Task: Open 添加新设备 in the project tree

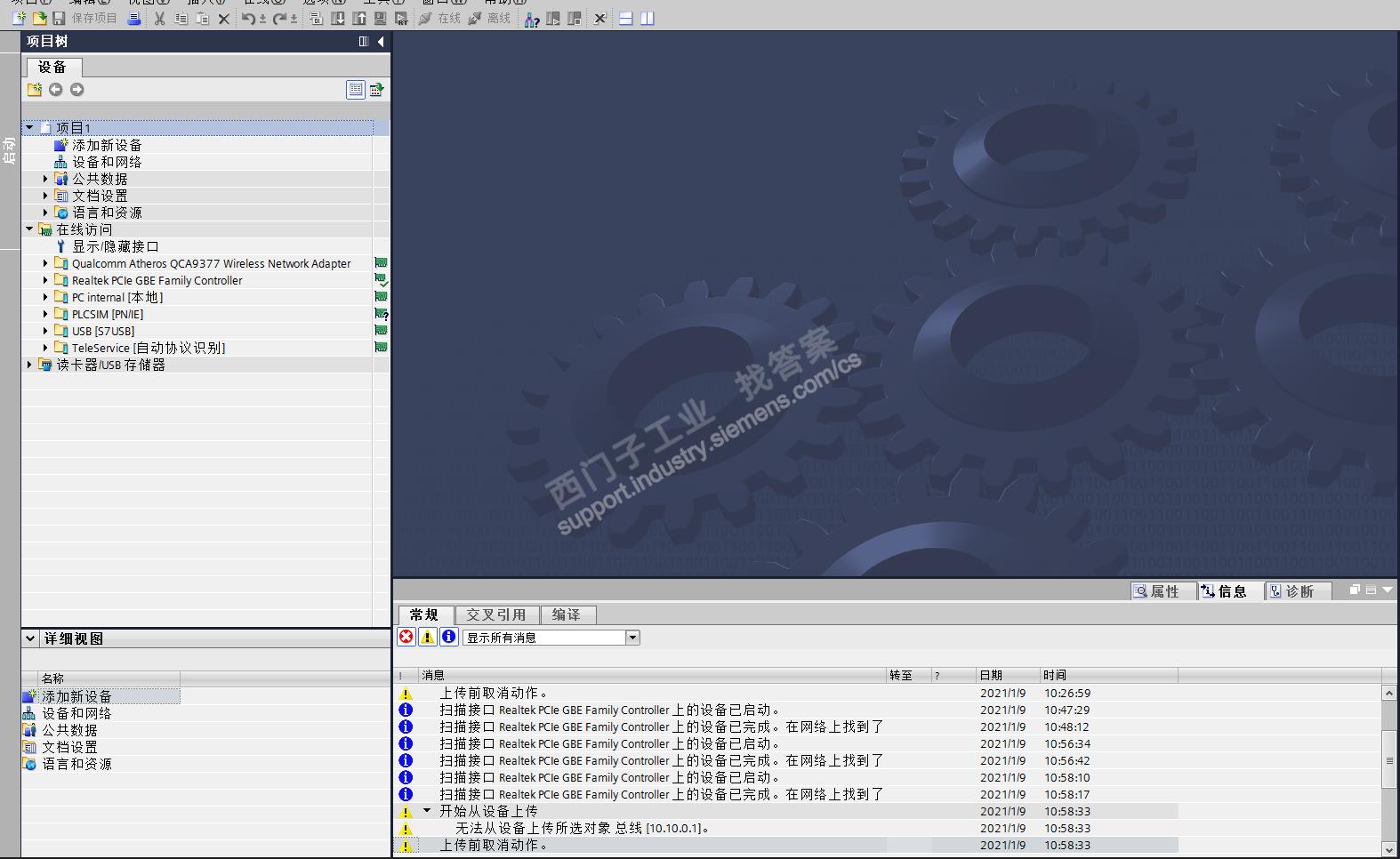Action: coord(107,145)
